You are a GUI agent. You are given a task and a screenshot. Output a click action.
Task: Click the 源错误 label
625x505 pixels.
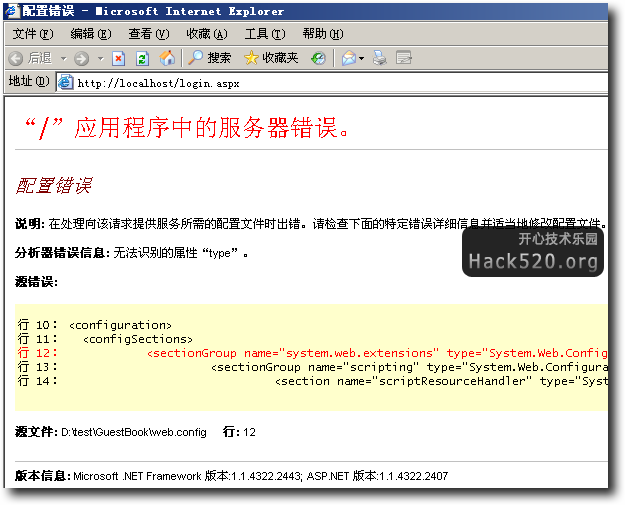36,282
